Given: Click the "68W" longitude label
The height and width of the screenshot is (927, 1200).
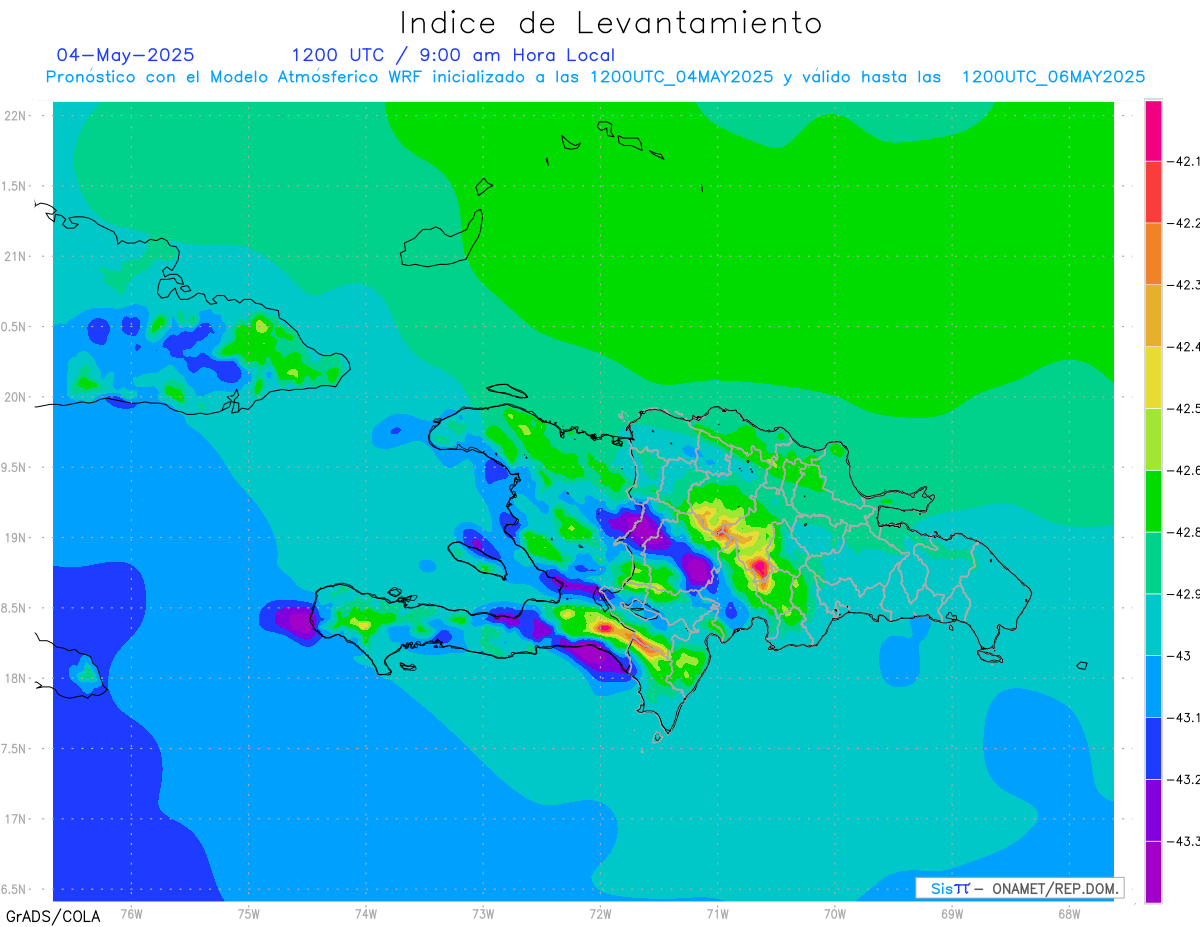Looking at the screenshot, I should [1068, 914].
